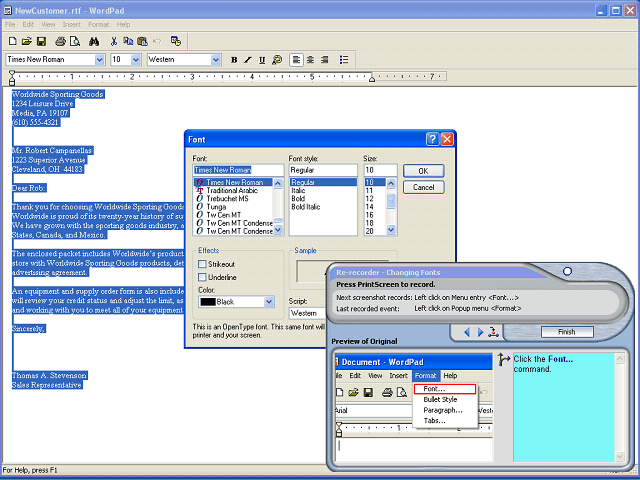Click Cancel in the Font dialog
The image size is (640, 480).
pyautogui.click(x=424, y=187)
